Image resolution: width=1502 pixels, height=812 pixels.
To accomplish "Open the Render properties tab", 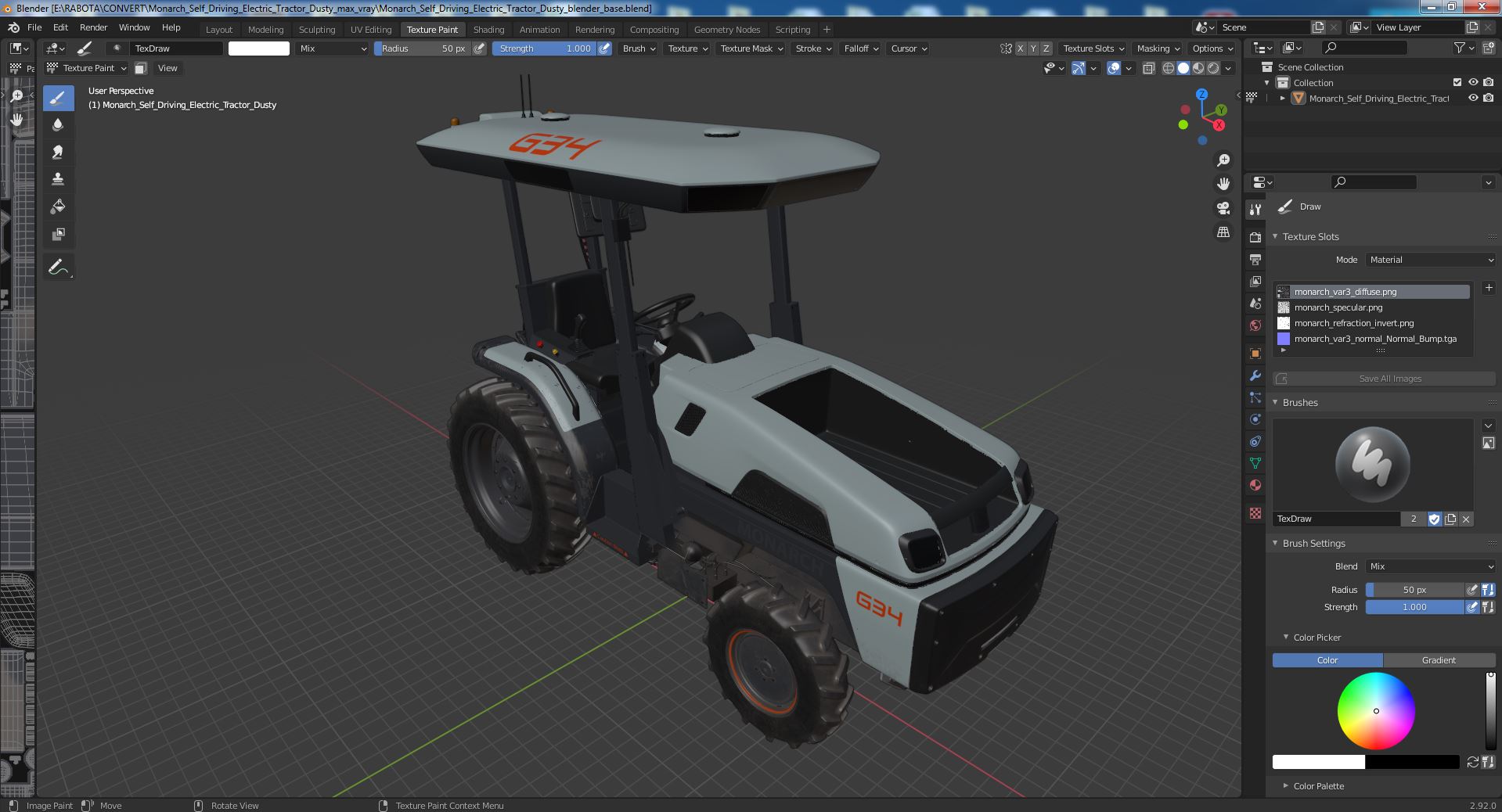I will pos(1255,237).
